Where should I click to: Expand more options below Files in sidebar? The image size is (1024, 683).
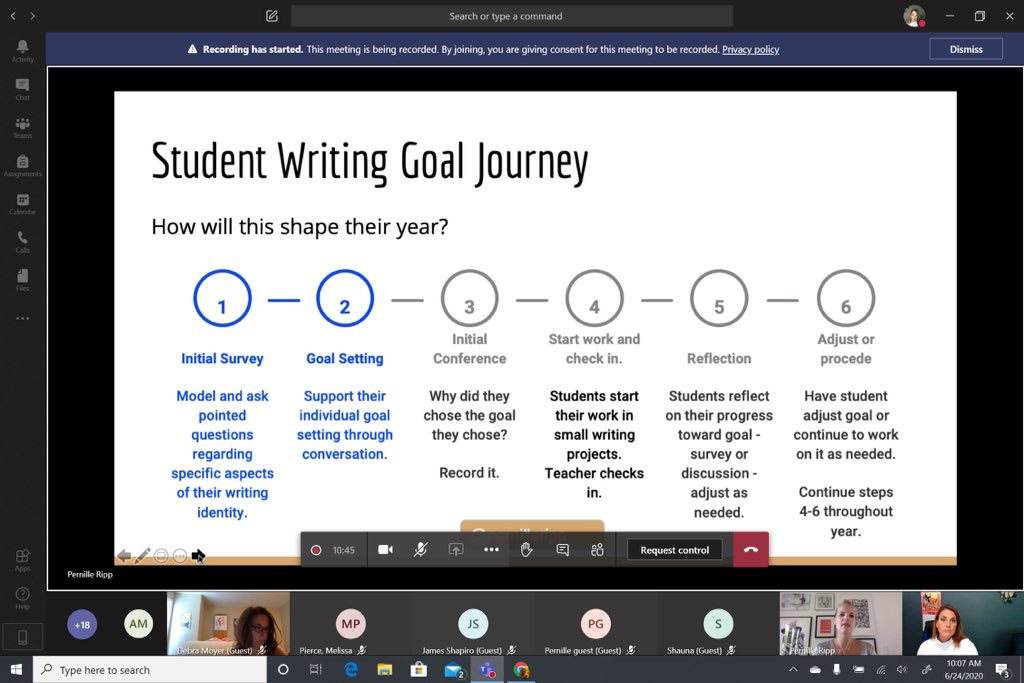click(22, 318)
